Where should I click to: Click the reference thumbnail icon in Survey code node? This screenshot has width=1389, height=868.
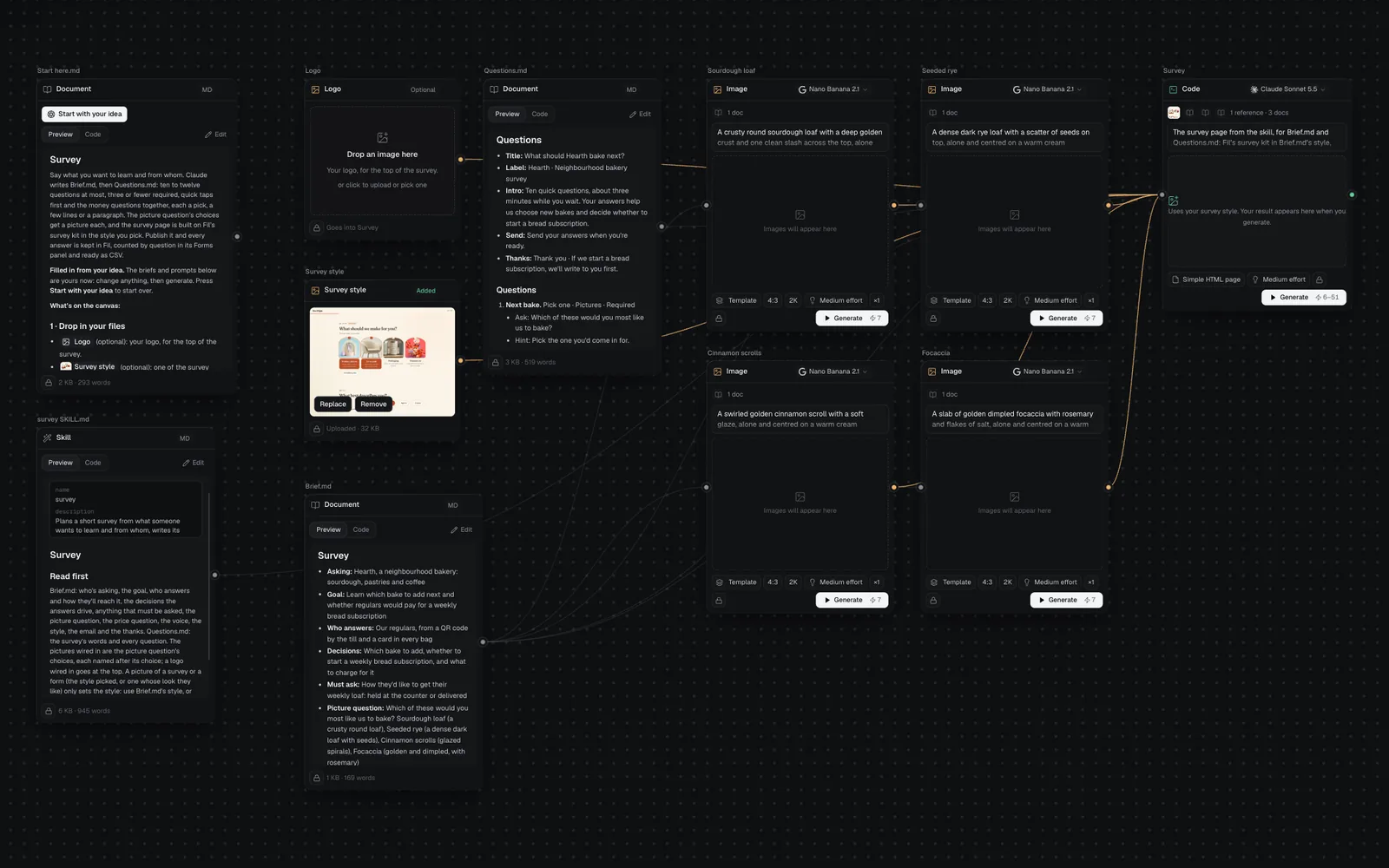click(x=1174, y=112)
